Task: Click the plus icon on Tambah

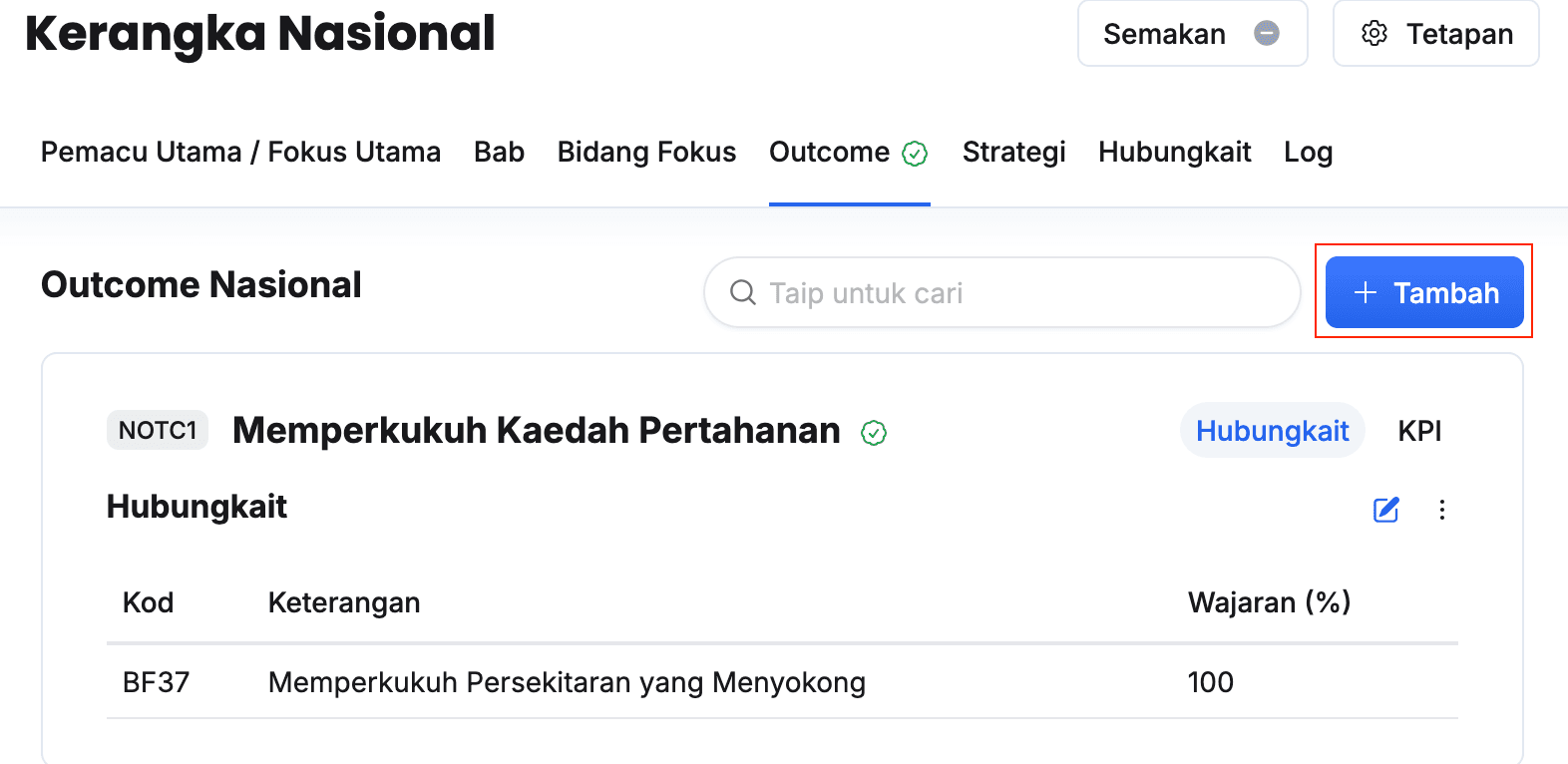Action: [x=1366, y=292]
